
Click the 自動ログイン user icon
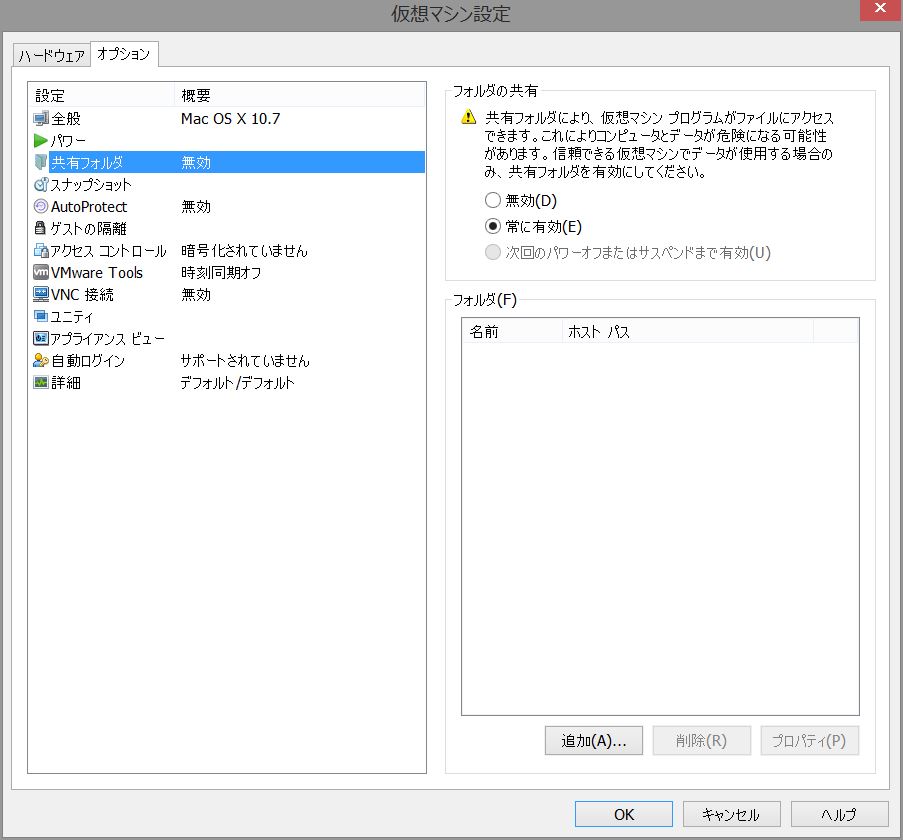pos(41,360)
